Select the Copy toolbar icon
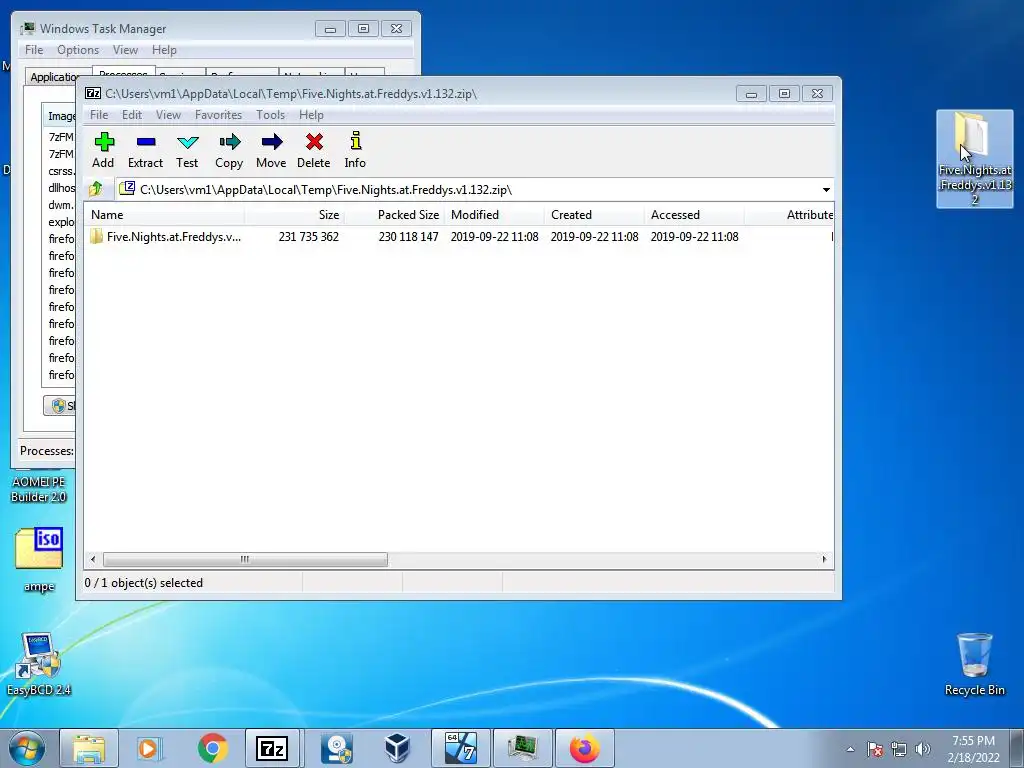This screenshot has width=1024, height=768. tap(229, 150)
